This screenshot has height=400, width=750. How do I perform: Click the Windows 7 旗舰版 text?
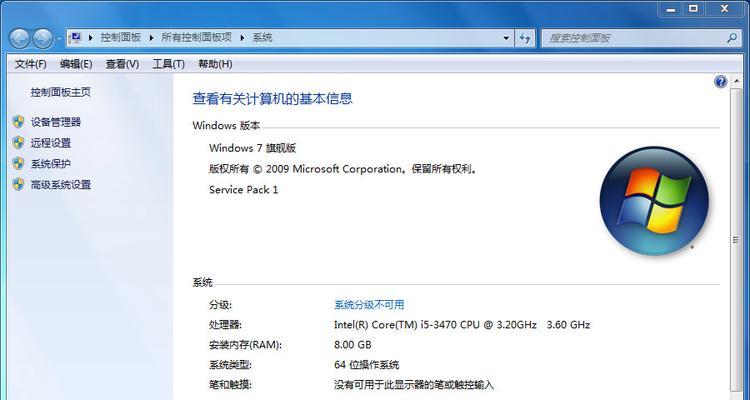tap(253, 148)
